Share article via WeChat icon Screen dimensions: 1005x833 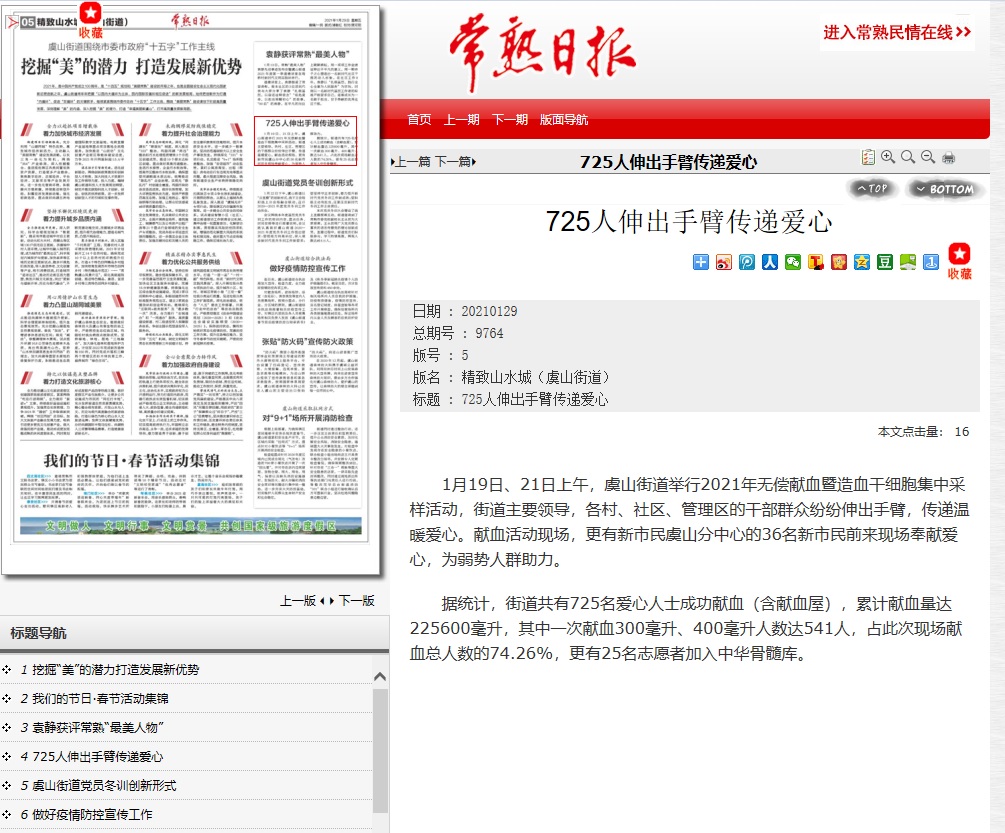pos(793,261)
